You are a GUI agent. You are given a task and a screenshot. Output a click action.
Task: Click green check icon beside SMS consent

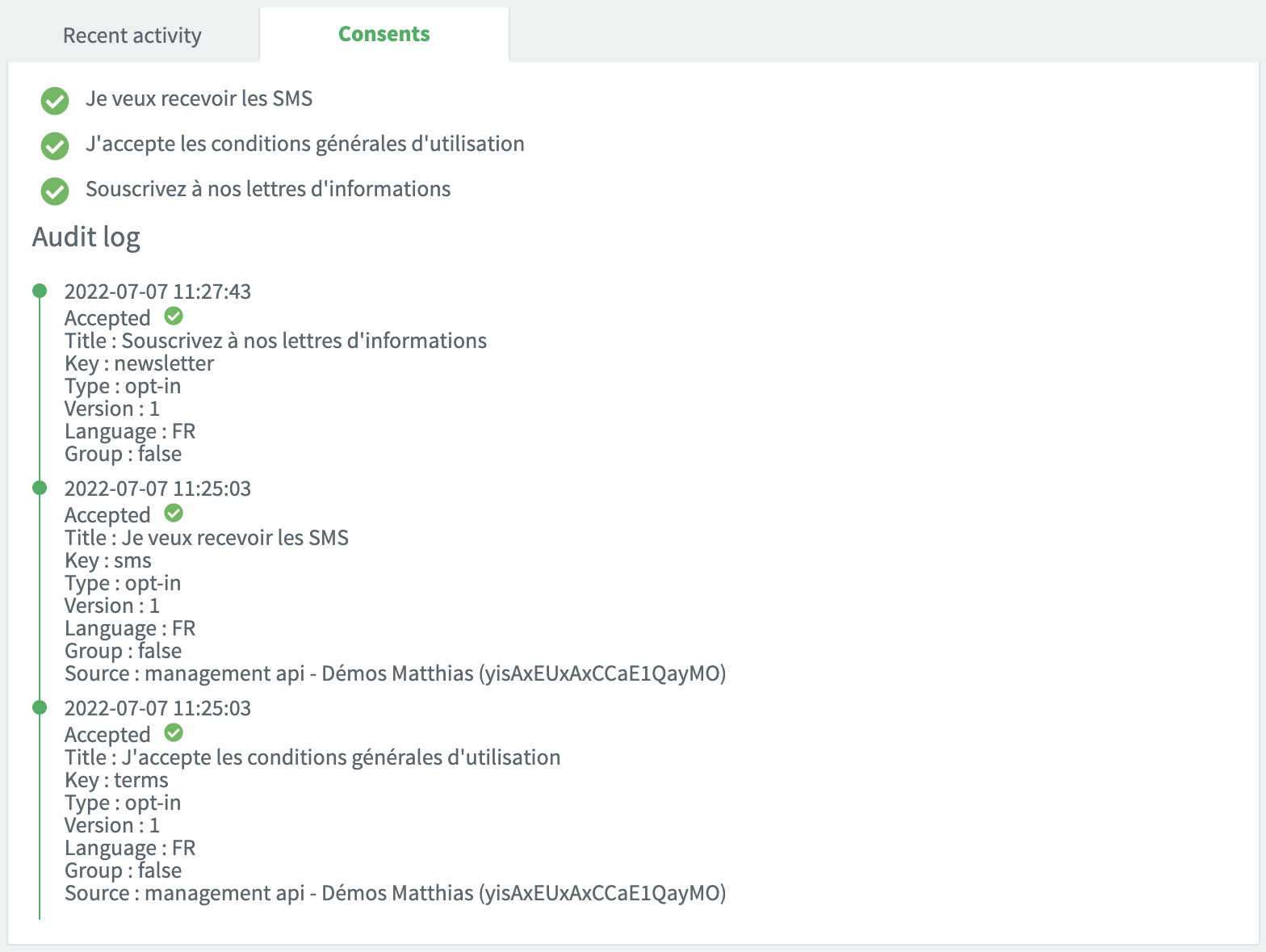pos(55,101)
